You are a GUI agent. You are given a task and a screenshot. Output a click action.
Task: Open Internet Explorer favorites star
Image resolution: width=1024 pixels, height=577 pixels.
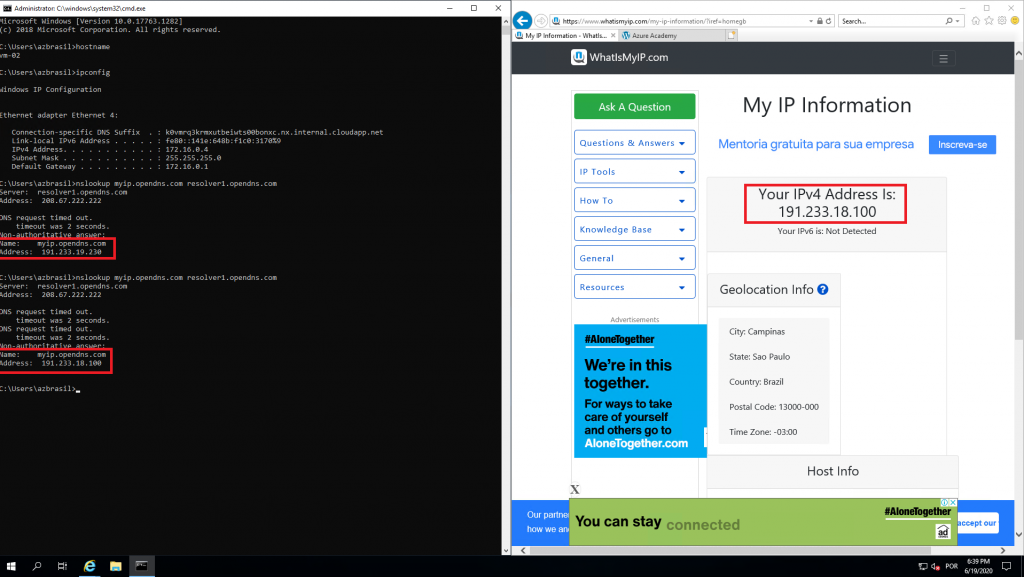tap(989, 21)
